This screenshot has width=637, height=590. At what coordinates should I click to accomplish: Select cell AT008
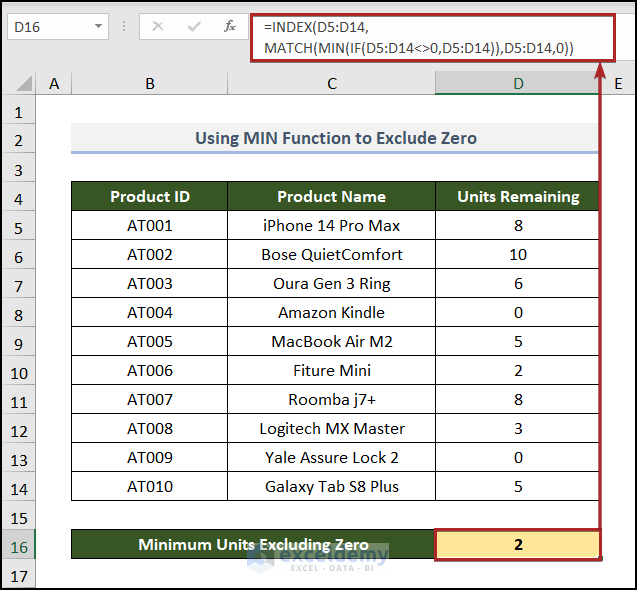click(150, 428)
